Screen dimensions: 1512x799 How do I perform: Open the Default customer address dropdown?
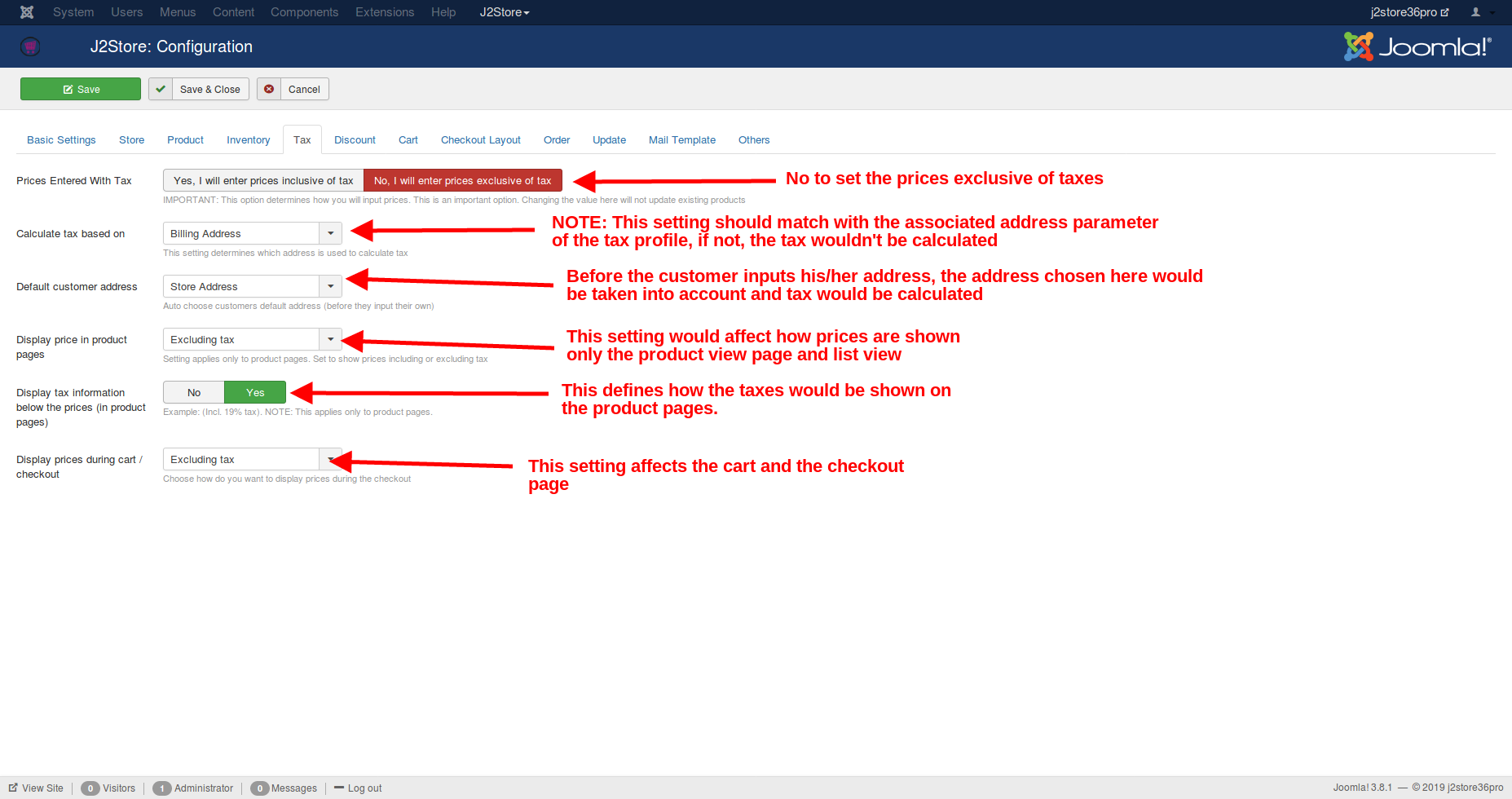pyautogui.click(x=253, y=287)
